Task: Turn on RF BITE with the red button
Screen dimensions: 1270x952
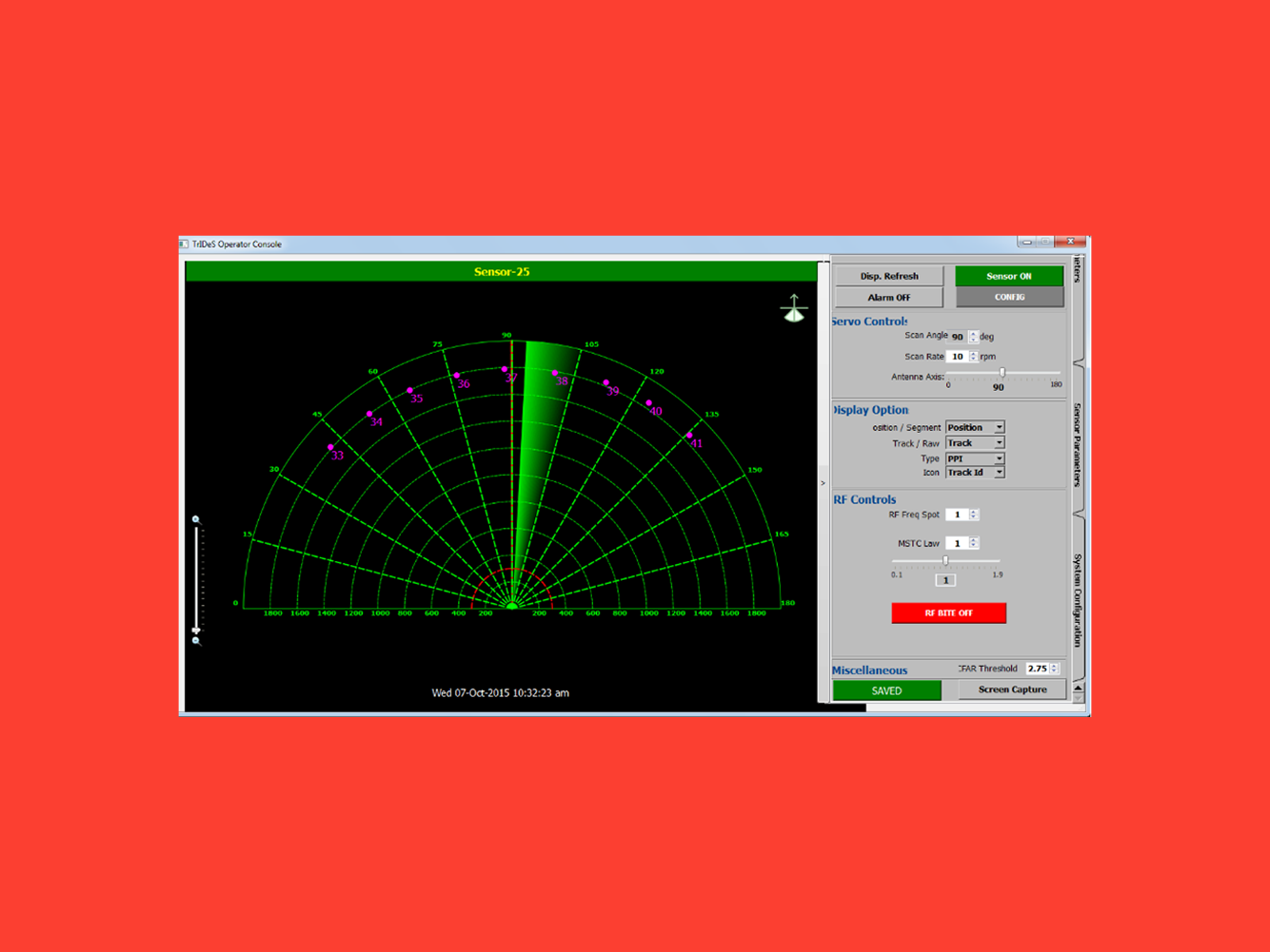Action: (x=948, y=612)
